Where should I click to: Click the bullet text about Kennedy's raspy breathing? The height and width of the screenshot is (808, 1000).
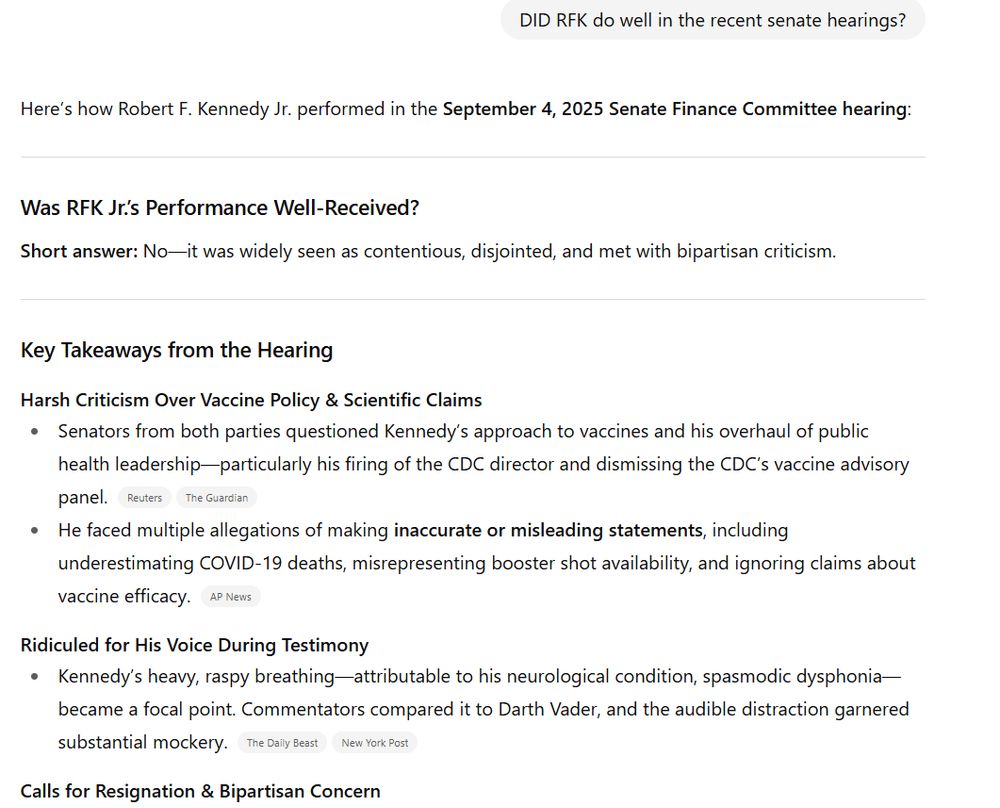coord(483,709)
